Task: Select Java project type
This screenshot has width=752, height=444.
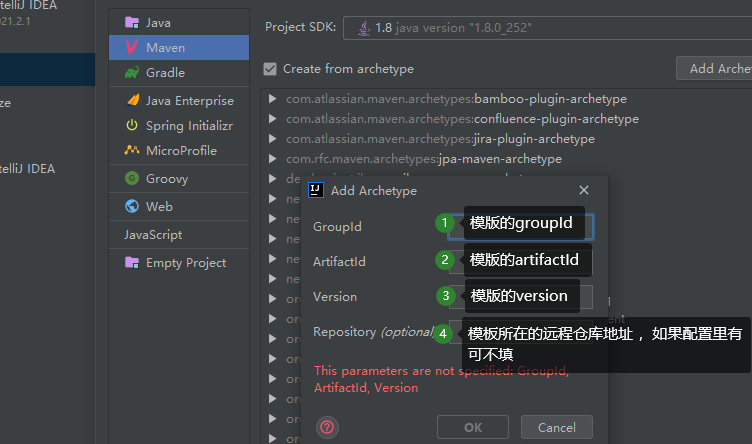Action: (x=179, y=23)
